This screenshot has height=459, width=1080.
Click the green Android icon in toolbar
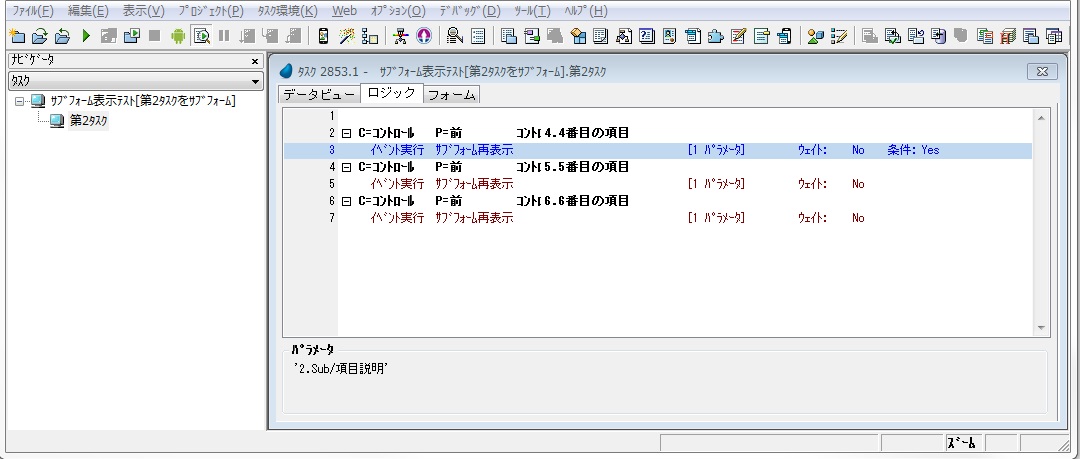click(177, 36)
